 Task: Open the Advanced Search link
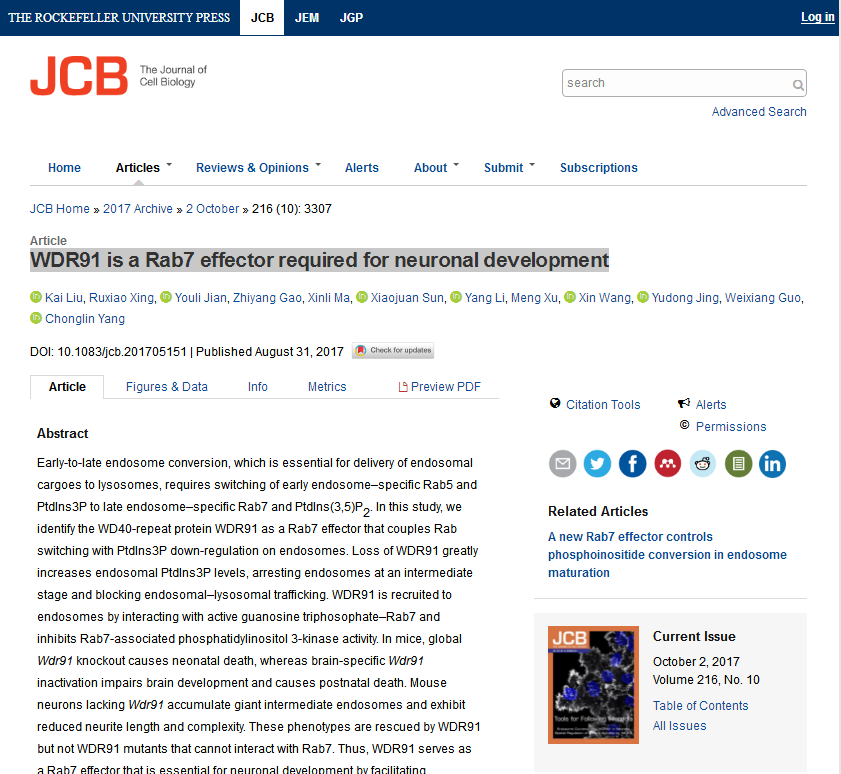[758, 112]
